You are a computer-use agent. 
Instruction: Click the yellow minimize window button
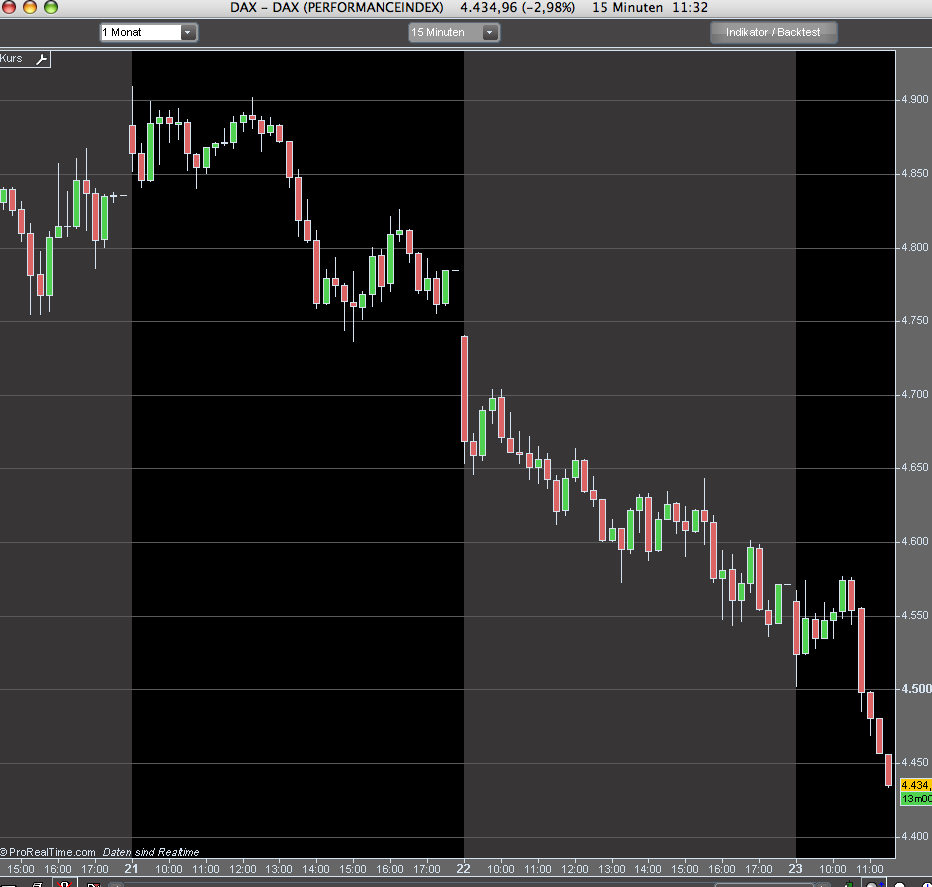tap(30, 7)
